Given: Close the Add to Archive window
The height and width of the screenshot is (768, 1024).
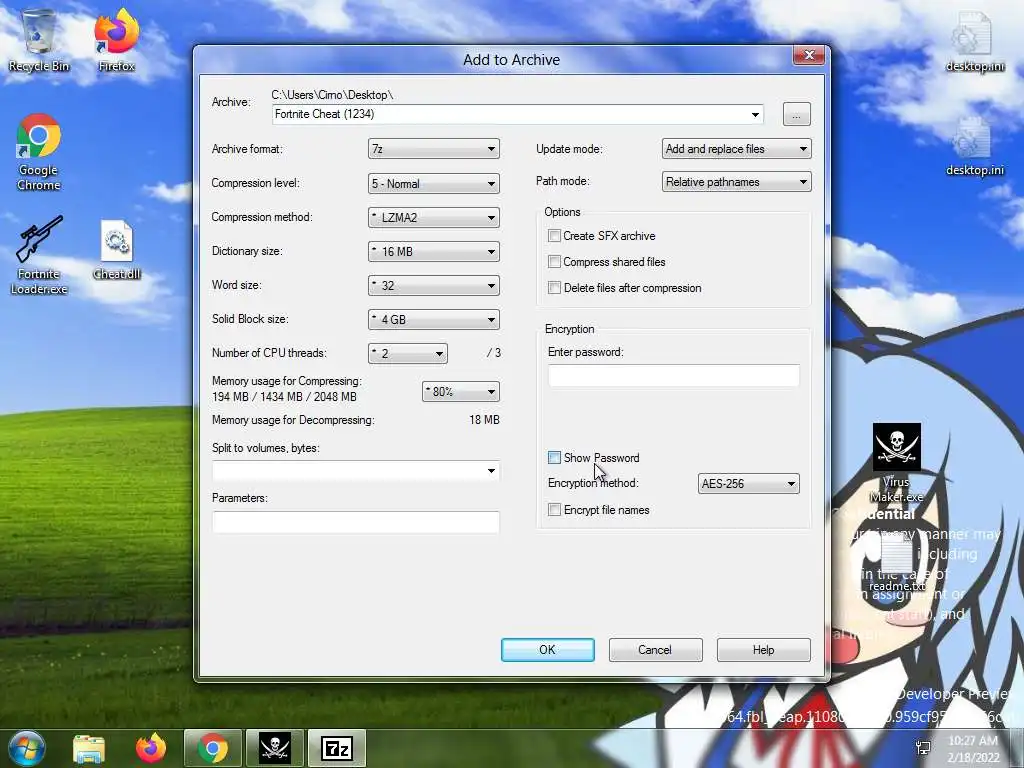Looking at the screenshot, I should (x=809, y=56).
